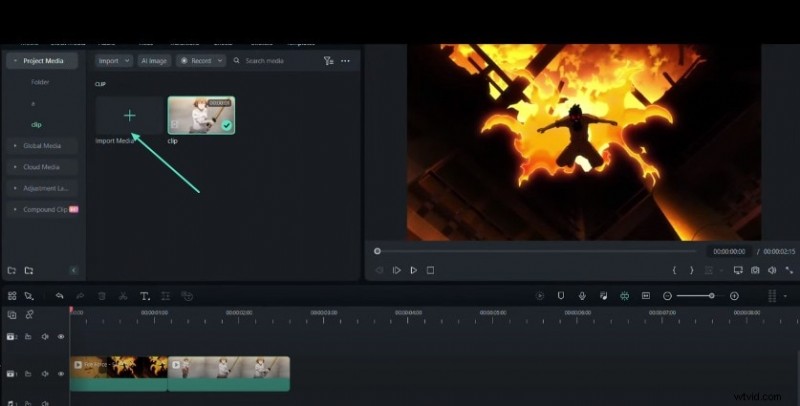Create a new folder in sidebar bottom
800x406 pixels.
coord(12,270)
